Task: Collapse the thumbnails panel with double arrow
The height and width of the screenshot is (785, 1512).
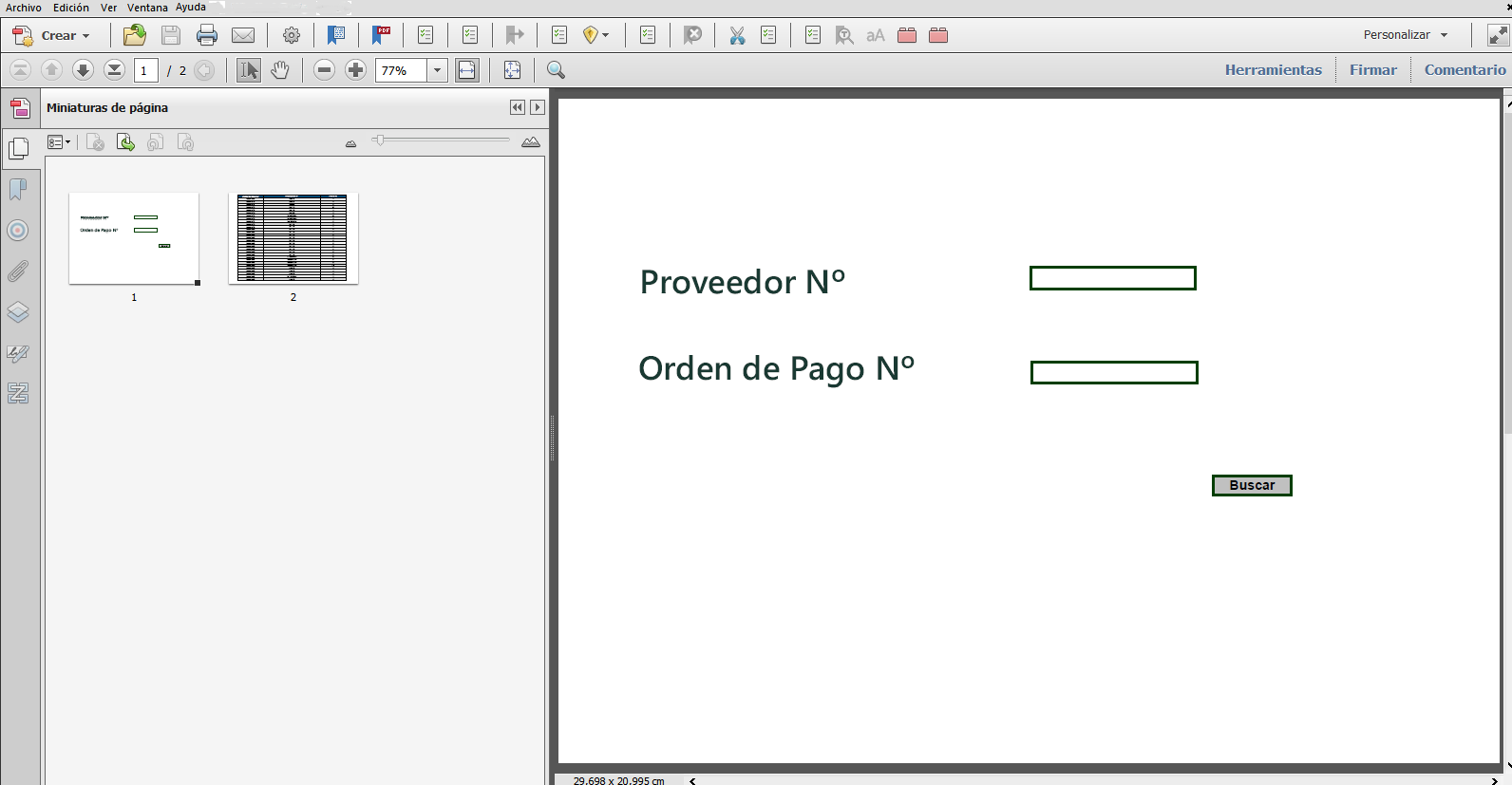Action: point(517,107)
